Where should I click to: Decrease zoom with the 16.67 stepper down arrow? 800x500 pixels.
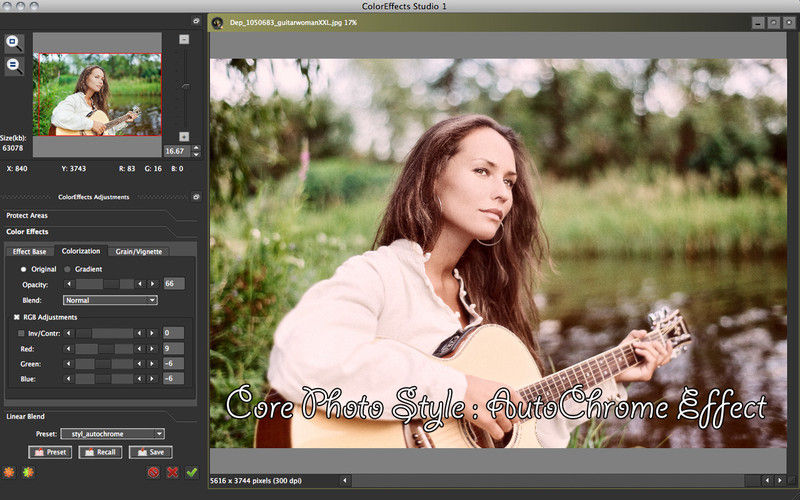click(x=196, y=154)
